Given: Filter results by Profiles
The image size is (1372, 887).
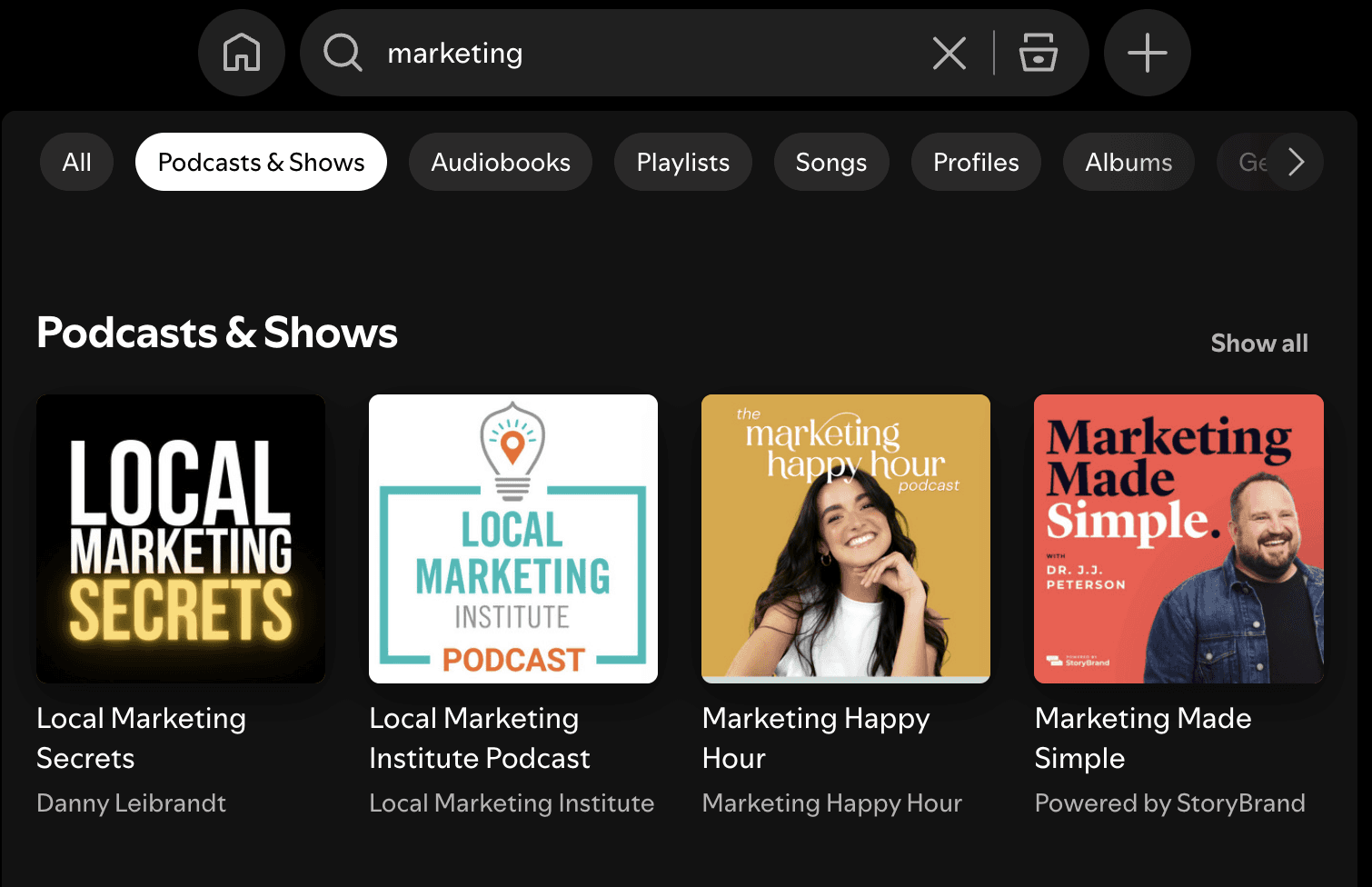Looking at the screenshot, I should [x=975, y=161].
